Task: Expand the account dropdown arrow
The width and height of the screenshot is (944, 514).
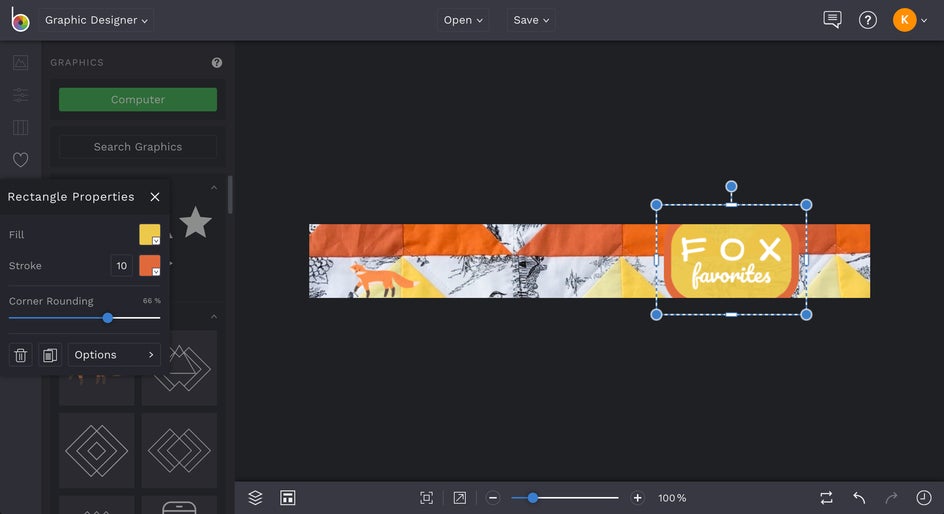Action: point(924,20)
